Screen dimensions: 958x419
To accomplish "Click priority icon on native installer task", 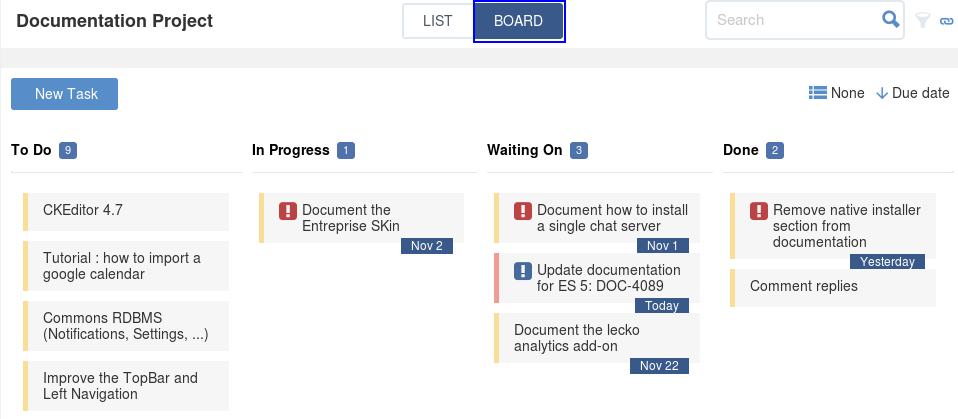I will tap(759, 211).
